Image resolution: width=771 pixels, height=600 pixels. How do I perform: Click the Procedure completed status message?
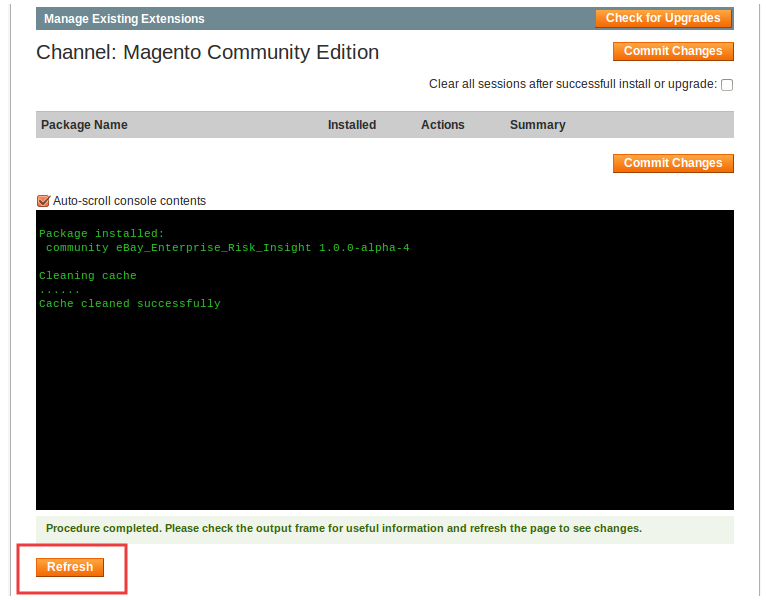(343, 528)
